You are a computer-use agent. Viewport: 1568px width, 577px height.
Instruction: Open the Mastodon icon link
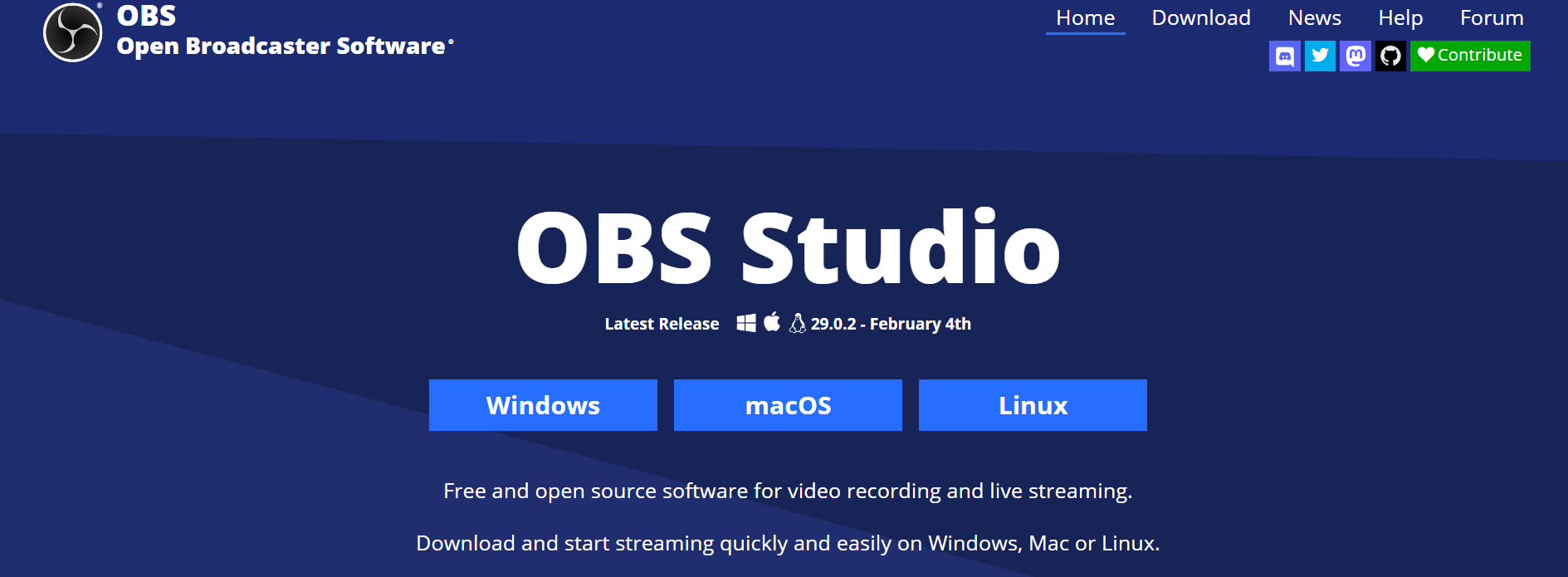tap(1356, 56)
